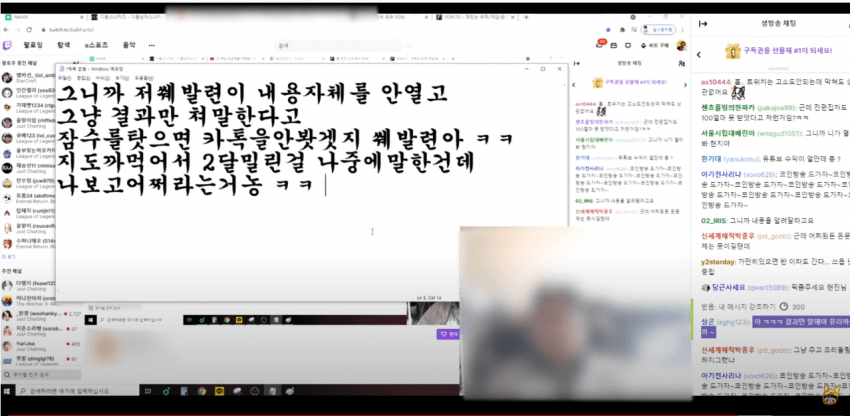The image size is (850, 416).
Task: Click the Windows taskbar search box
Action: [79, 391]
